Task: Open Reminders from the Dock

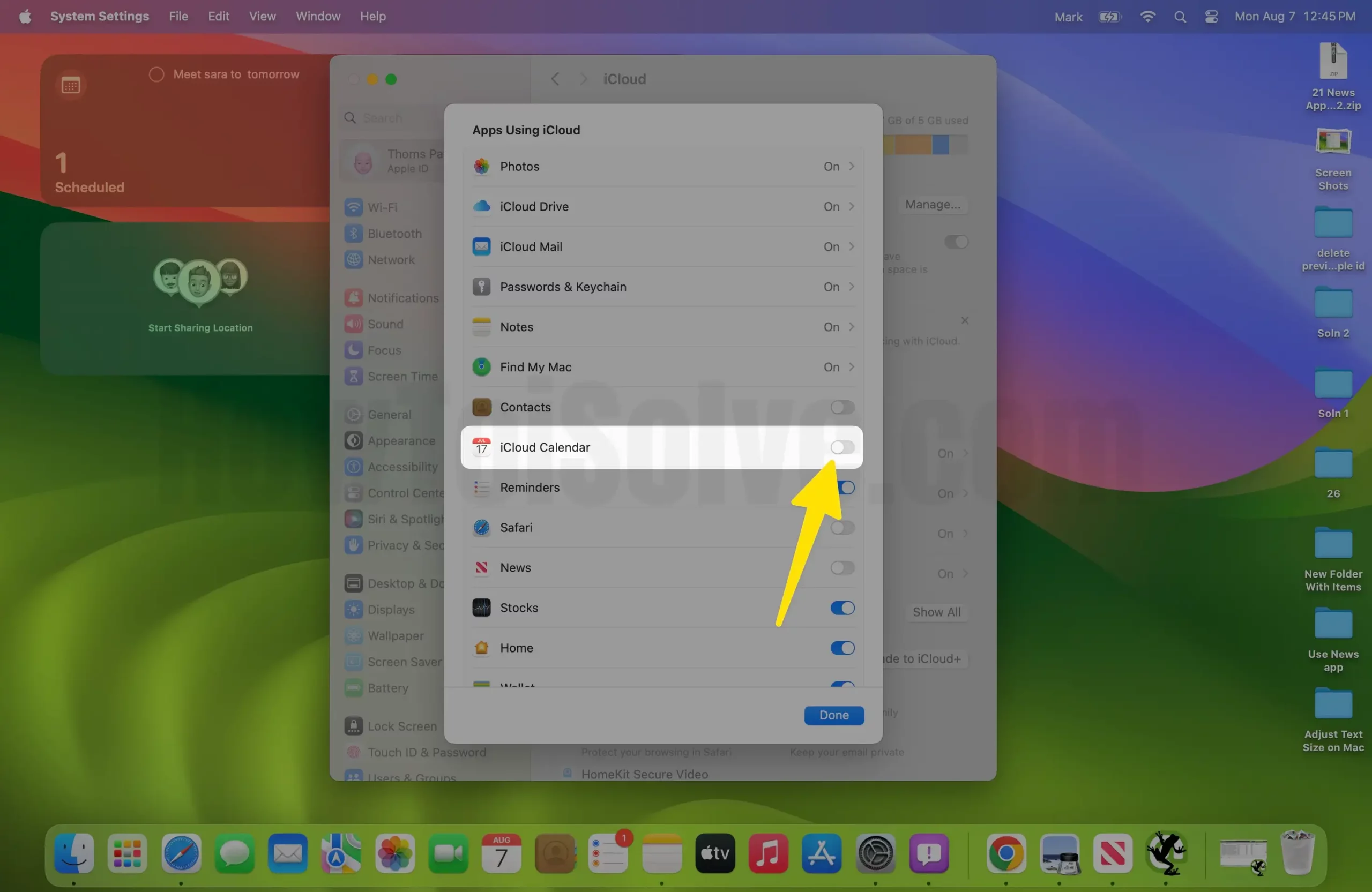Action: (x=608, y=854)
